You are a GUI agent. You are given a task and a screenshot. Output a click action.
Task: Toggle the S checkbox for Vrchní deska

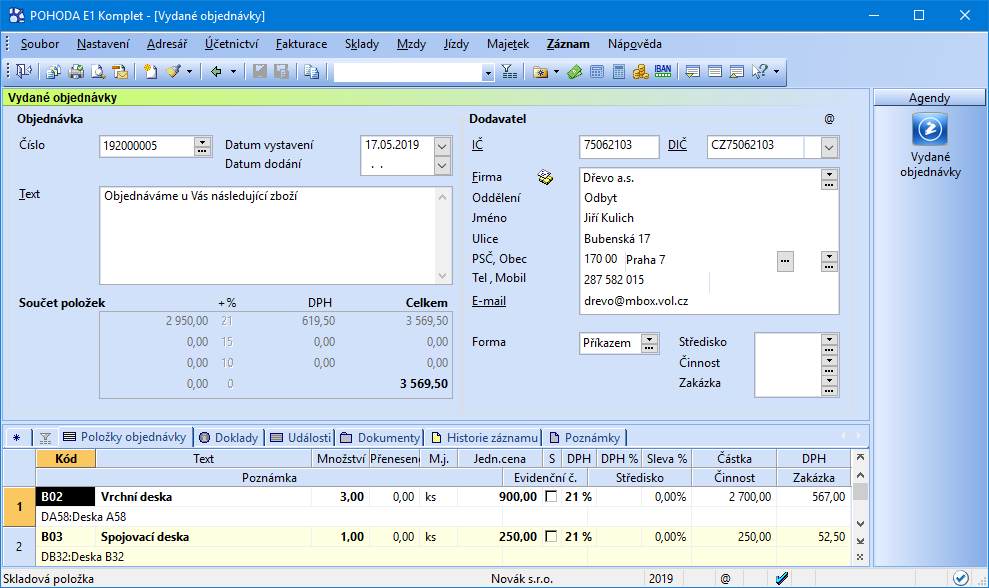point(551,497)
